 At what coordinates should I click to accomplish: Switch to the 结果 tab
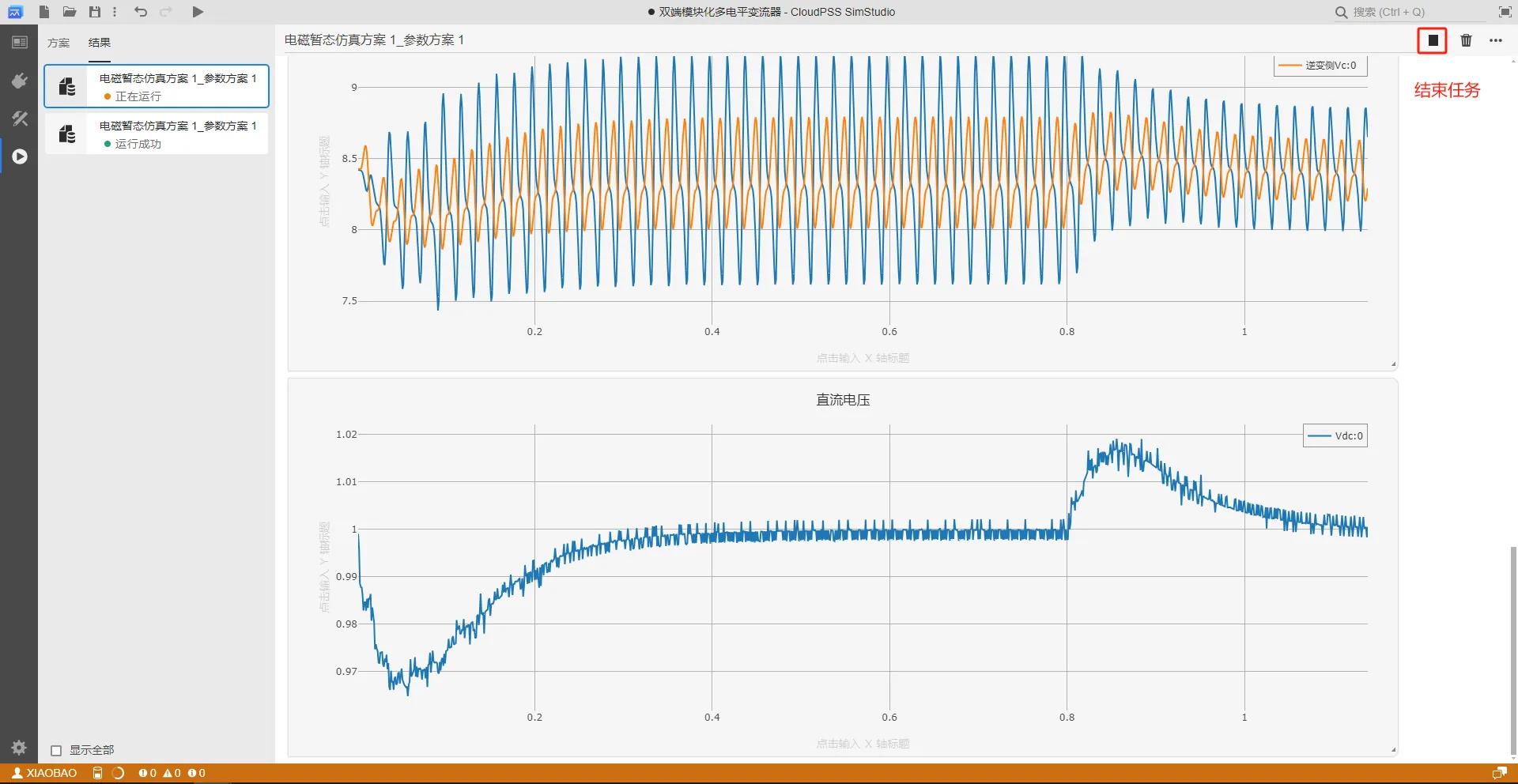(x=100, y=43)
